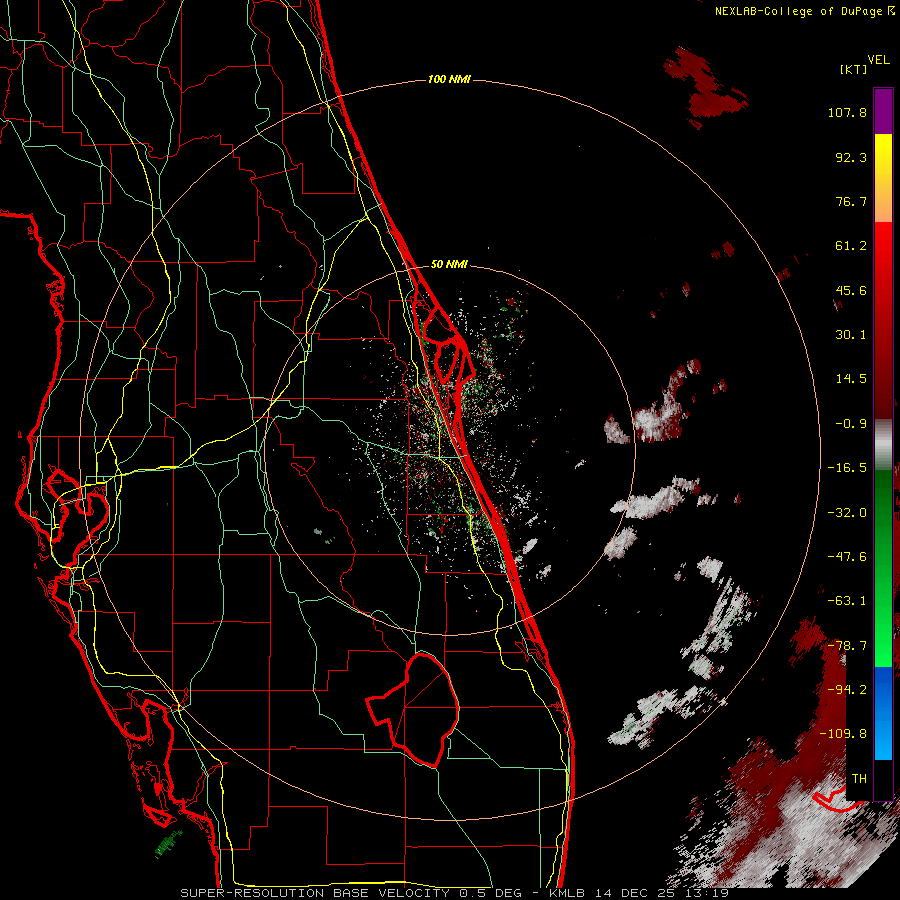Click the 14.5 velocity scale value
Viewport: 900px width, 900px height.
(x=851, y=379)
